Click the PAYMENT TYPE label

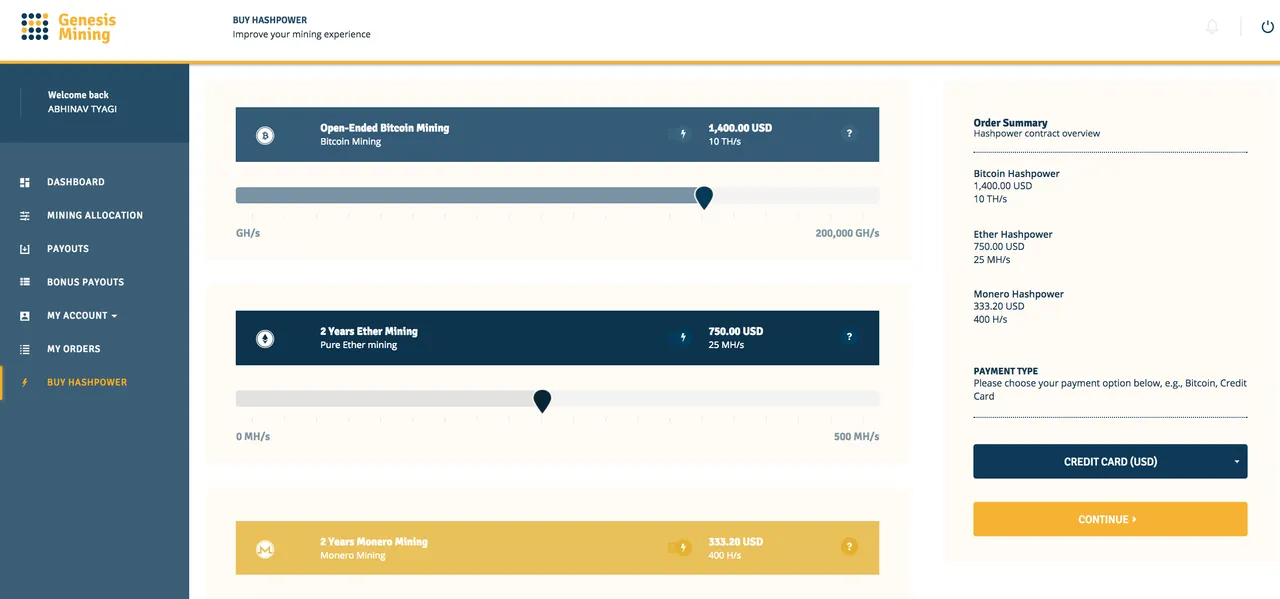1006,371
